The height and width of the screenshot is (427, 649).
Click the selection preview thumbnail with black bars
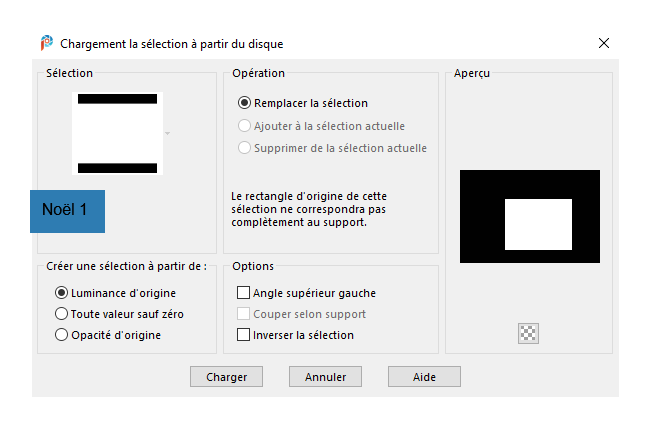(x=118, y=133)
